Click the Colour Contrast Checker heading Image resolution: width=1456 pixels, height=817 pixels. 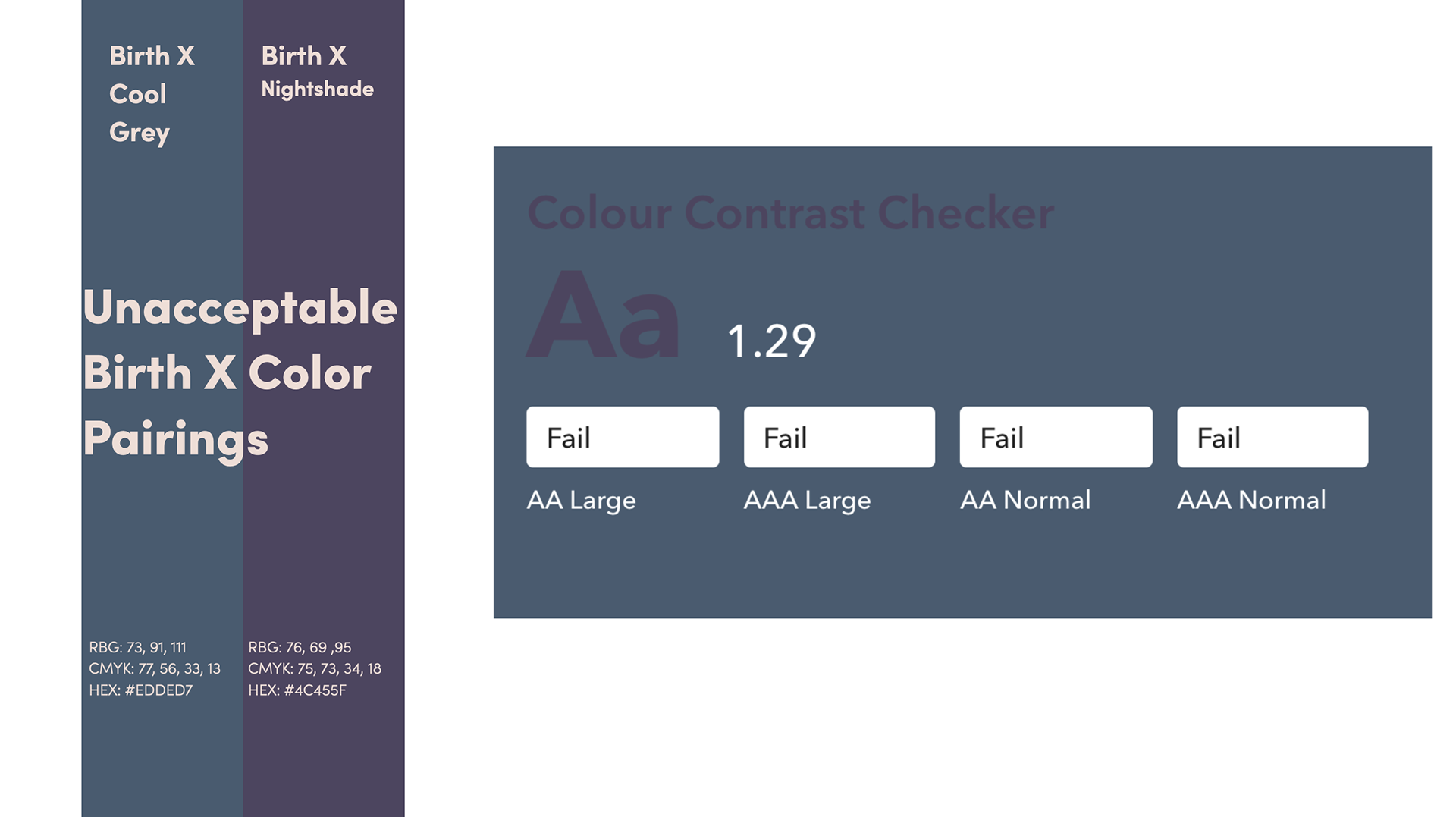tap(790, 212)
